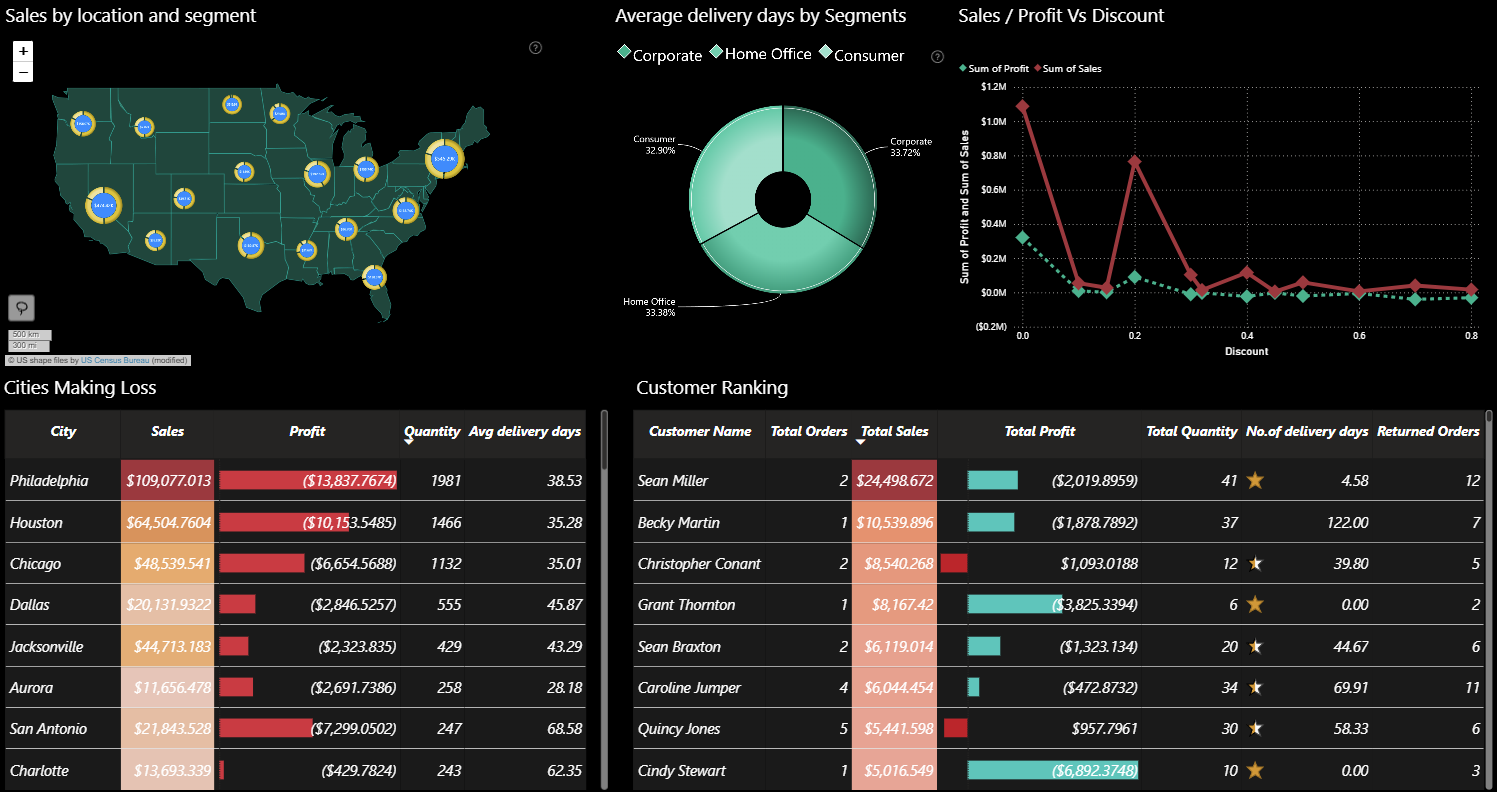Click Cities Making Loss table scrollbar
1497x792 pixels.
pyautogui.click(x=604, y=440)
